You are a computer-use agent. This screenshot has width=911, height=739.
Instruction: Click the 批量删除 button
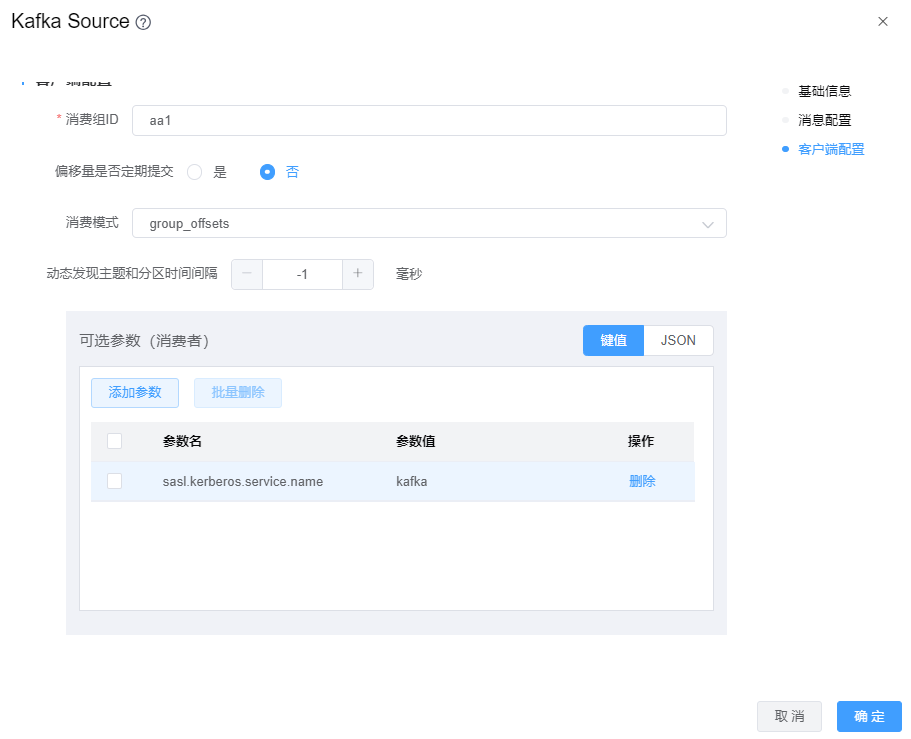click(x=238, y=393)
